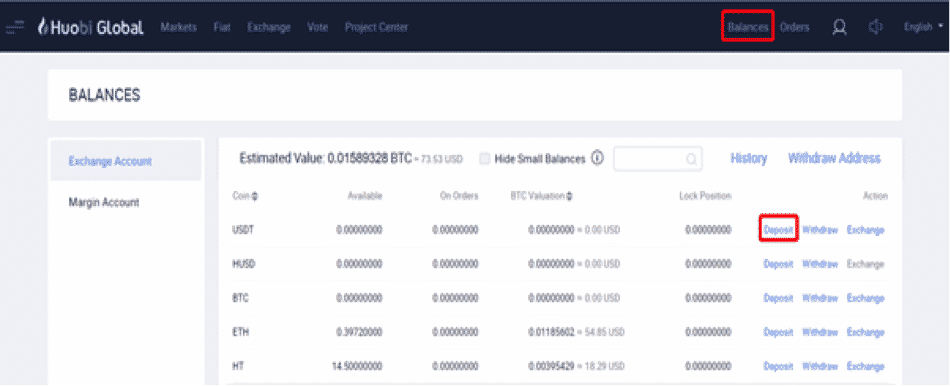This screenshot has width=950, height=386.
Task: Click the Available column header
Action: pyautogui.click(x=365, y=196)
